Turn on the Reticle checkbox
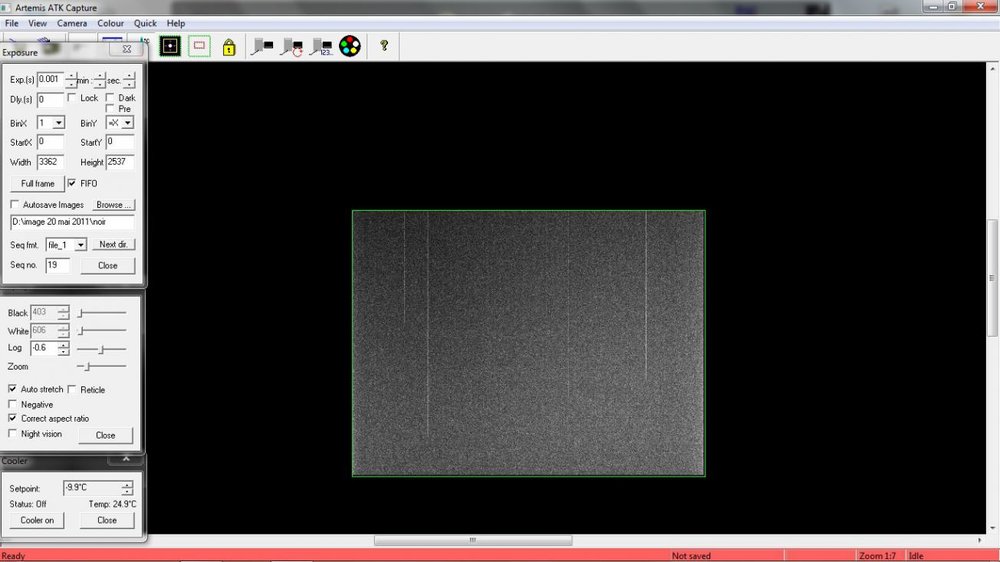The width and height of the screenshot is (1000, 562). point(72,389)
